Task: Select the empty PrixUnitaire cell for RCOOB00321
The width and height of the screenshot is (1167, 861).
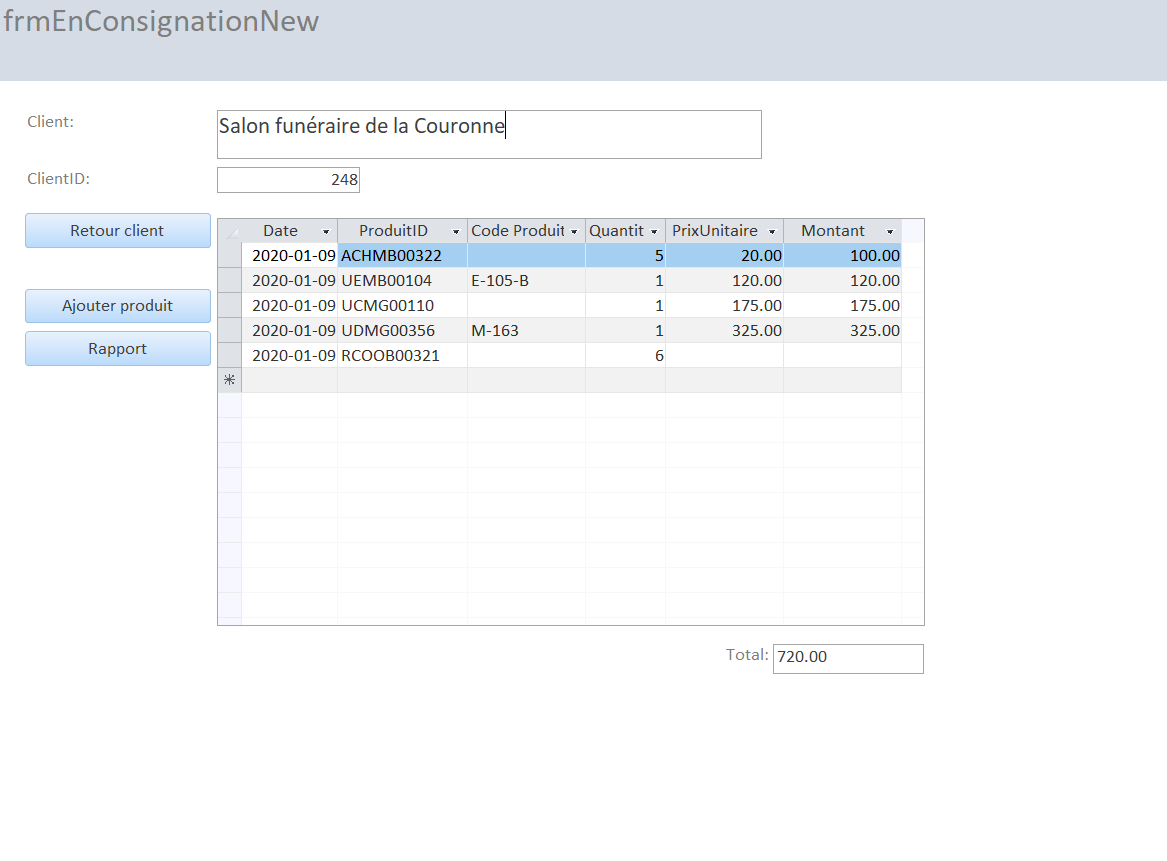Action: tap(724, 356)
